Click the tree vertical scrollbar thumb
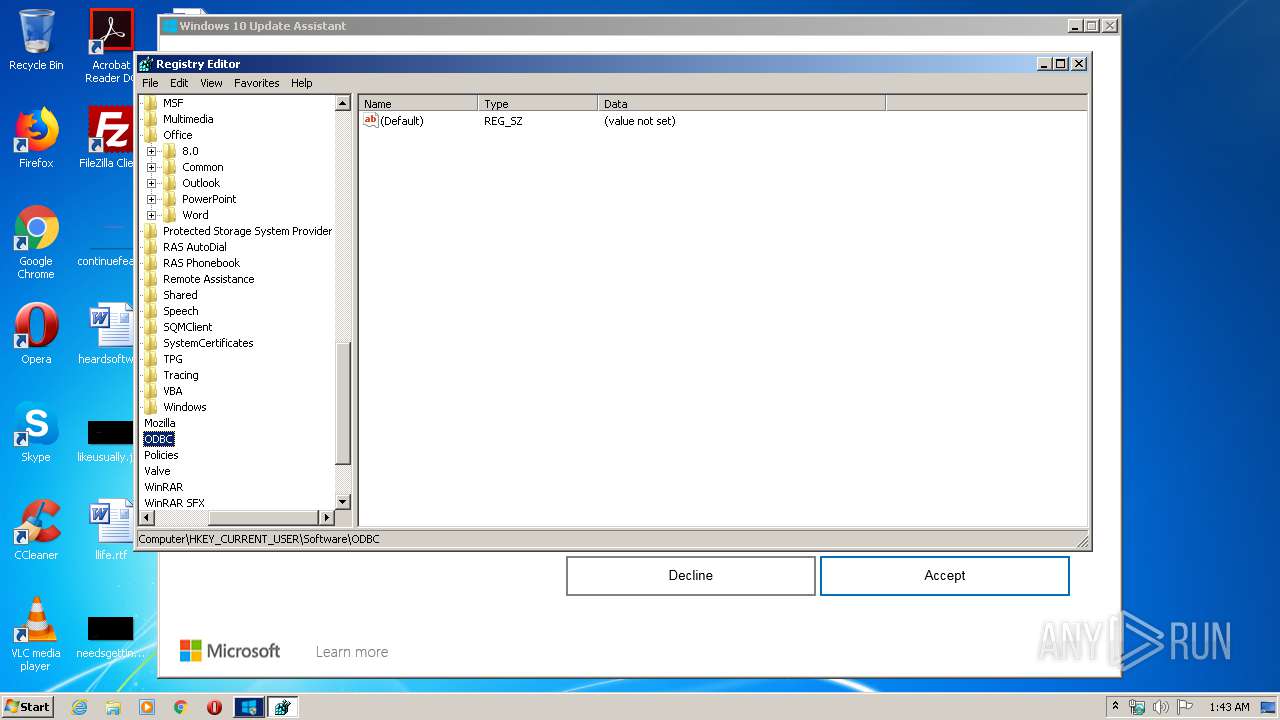 [x=343, y=403]
